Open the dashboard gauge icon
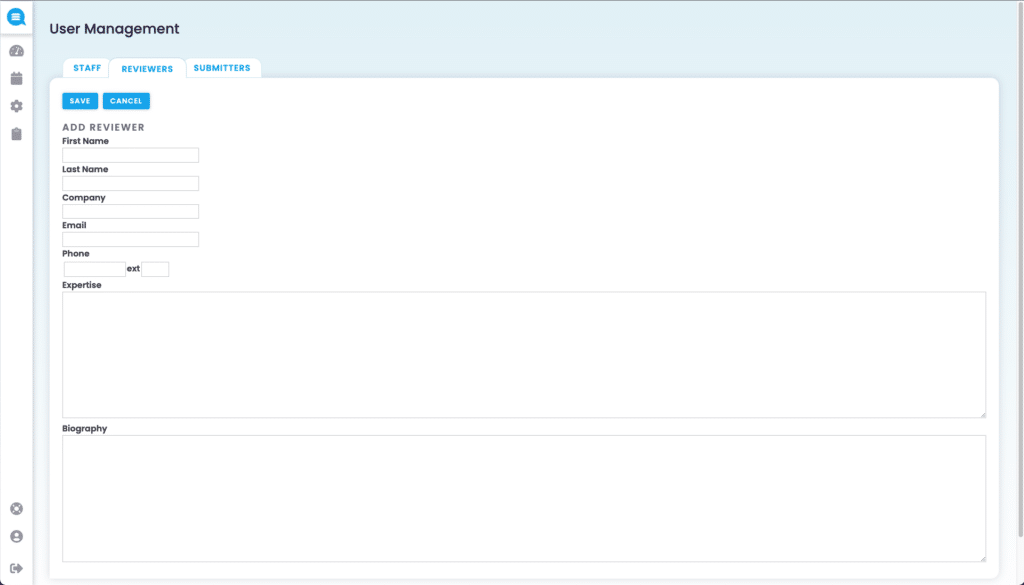Viewport: 1024px width, 585px height. 16,51
